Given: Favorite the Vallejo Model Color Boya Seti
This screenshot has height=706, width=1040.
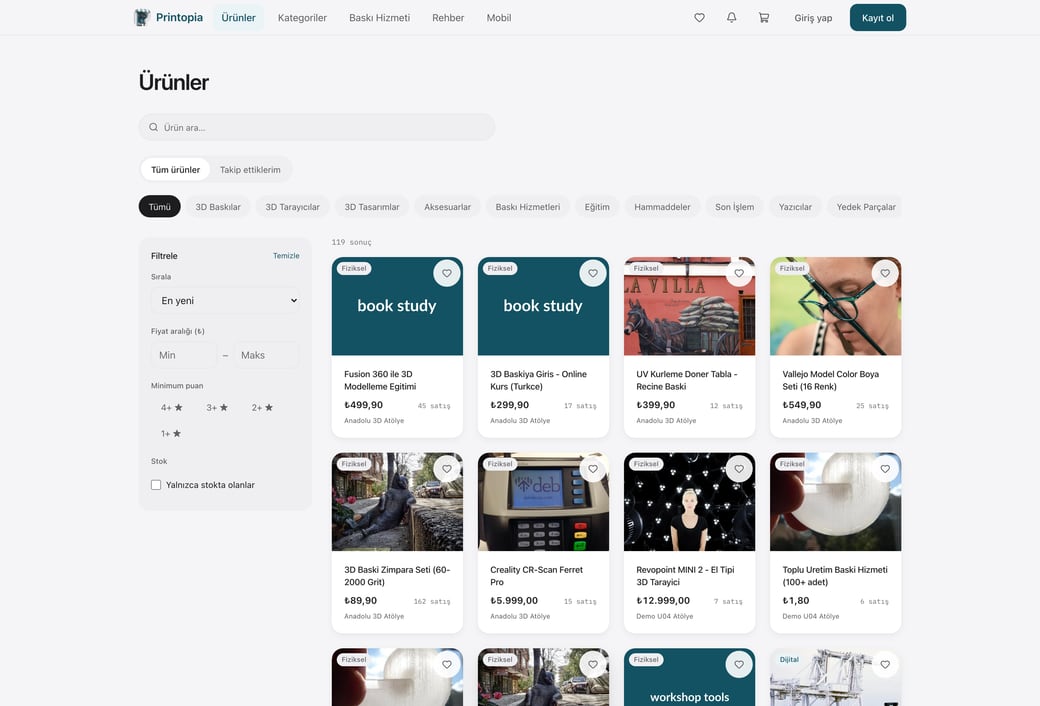Looking at the screenshot, I should coord(885,273).
